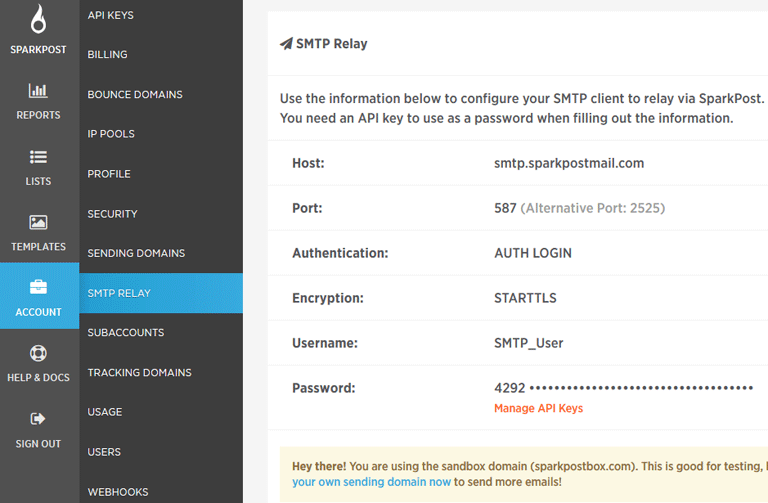Screen dimensions: 768x503
Task: Follow the Manage API Keys link
Action: pos(538,408)
